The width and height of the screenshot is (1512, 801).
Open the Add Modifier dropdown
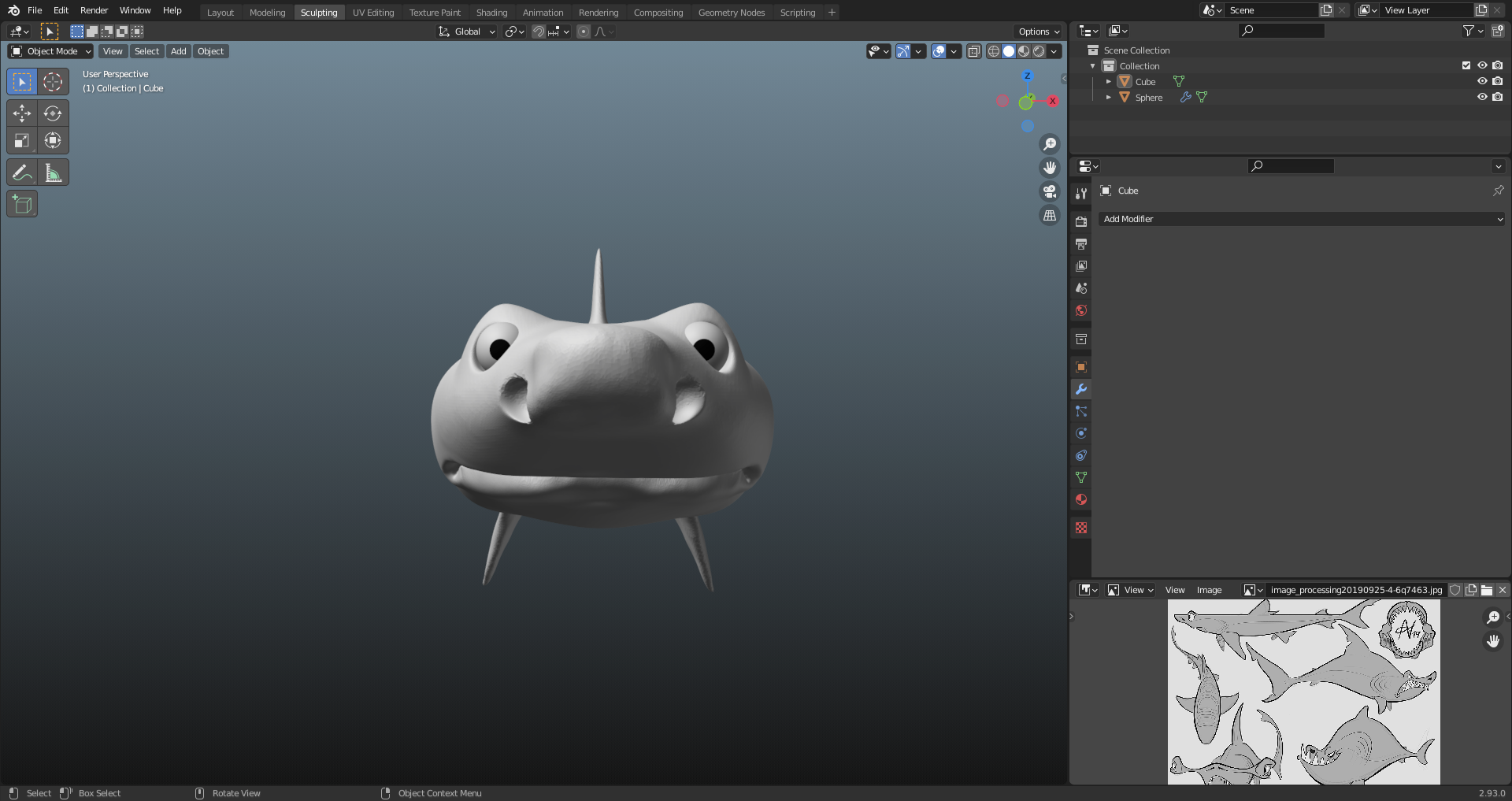pyautogui.click(x=1302, y=219)
